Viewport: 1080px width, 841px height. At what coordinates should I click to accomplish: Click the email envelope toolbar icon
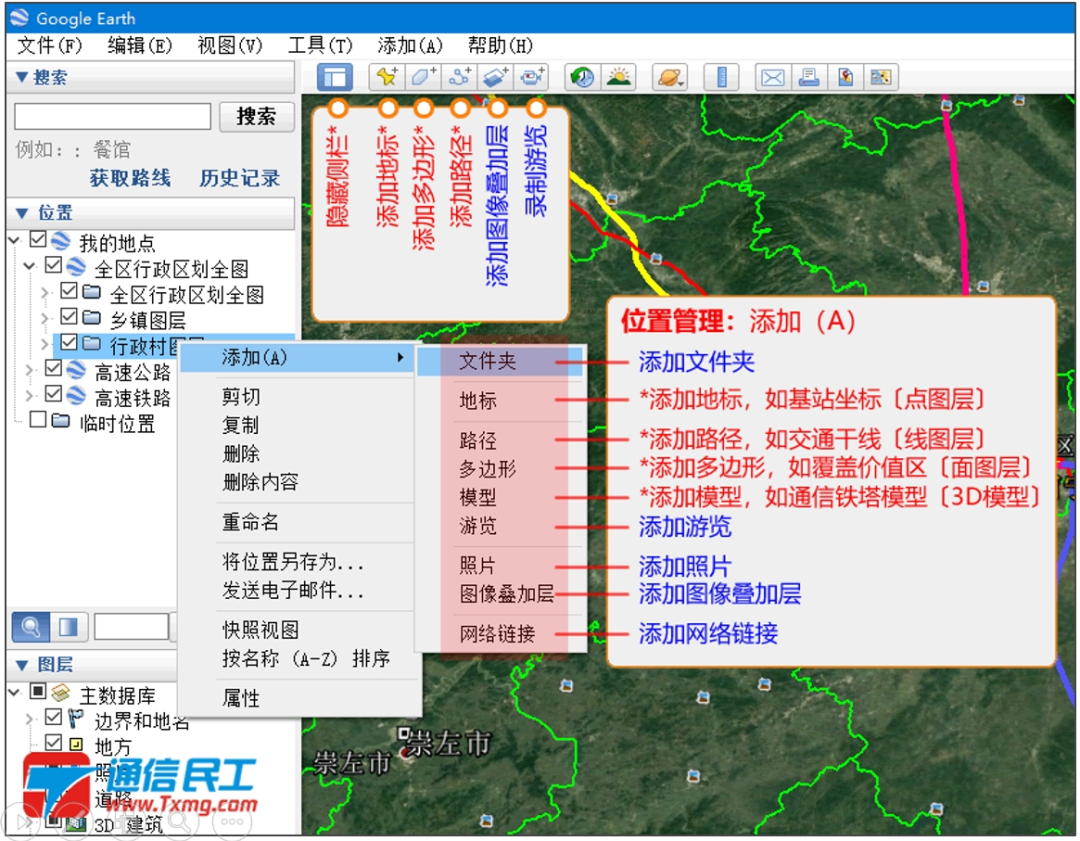[x=772, y=77]
